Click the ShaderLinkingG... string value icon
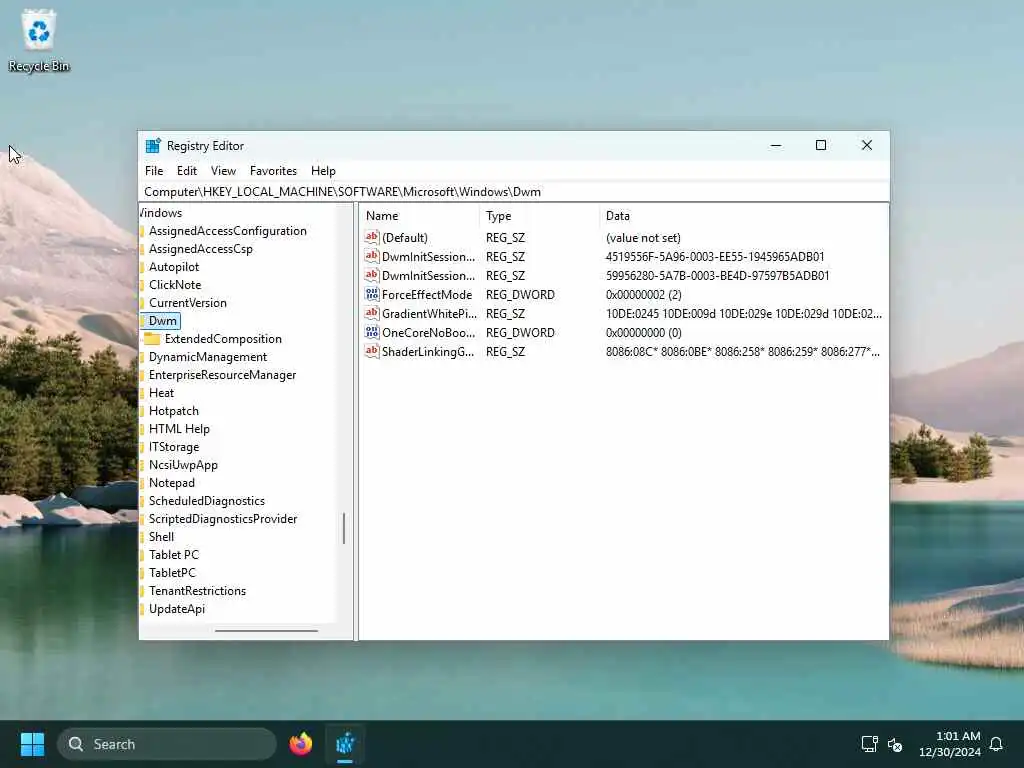This screenshot has width=1024, height=768. 372,351
